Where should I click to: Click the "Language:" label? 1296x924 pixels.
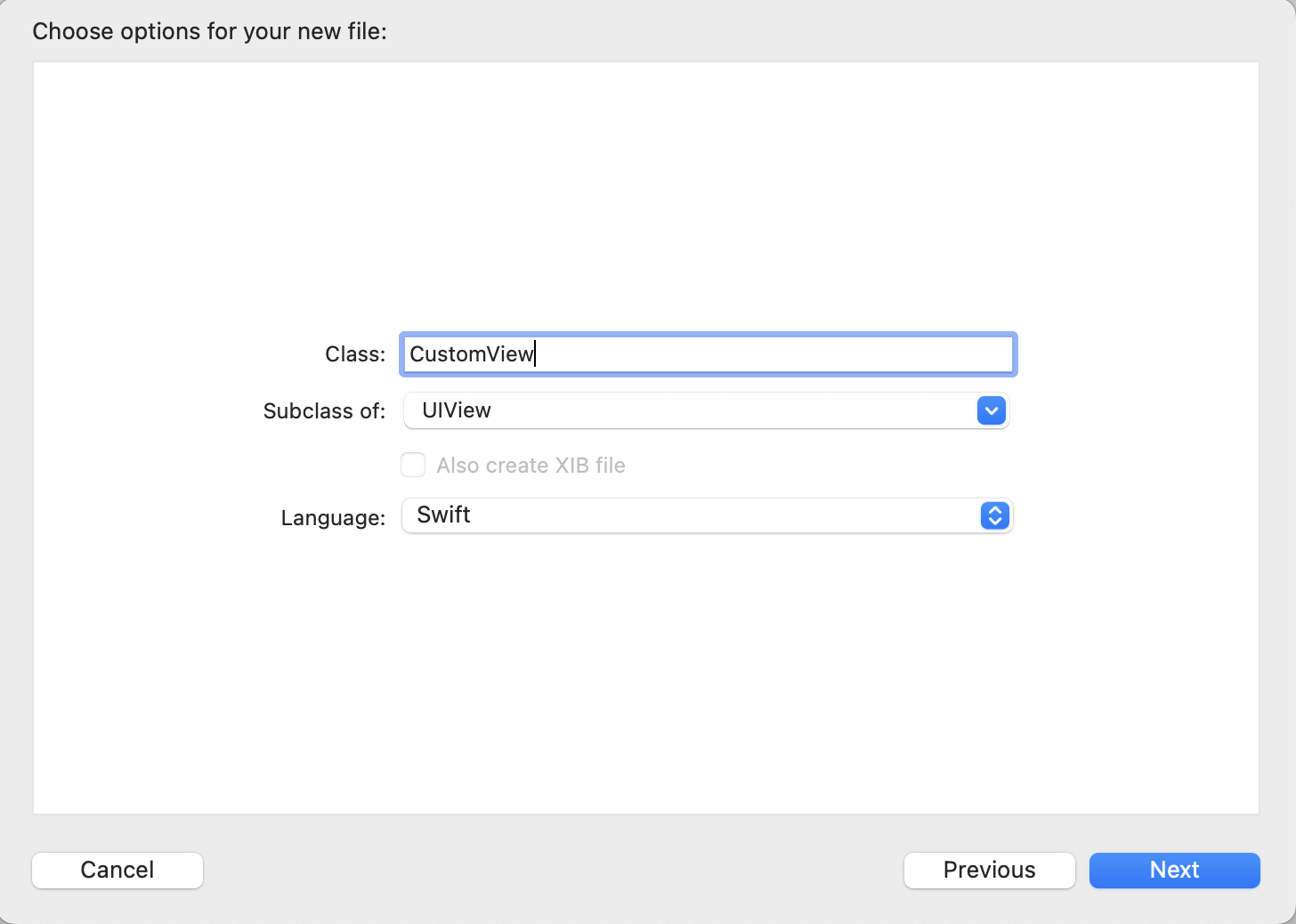tap(333, 518)
